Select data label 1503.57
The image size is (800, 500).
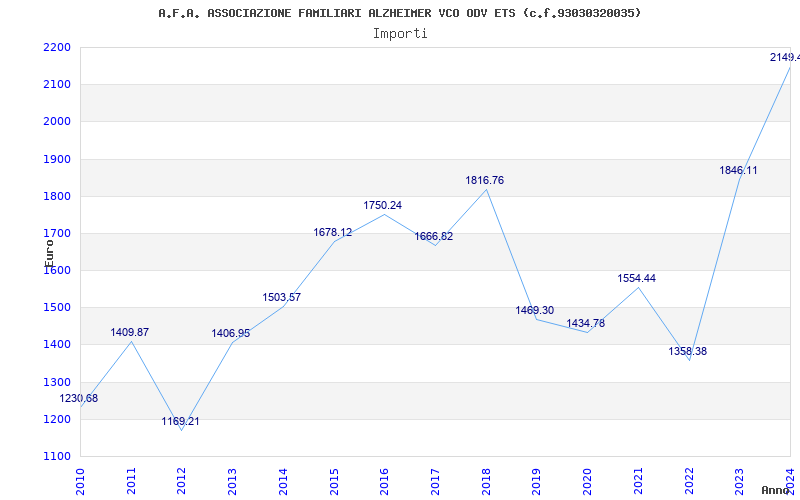click(x=282, y=297)
